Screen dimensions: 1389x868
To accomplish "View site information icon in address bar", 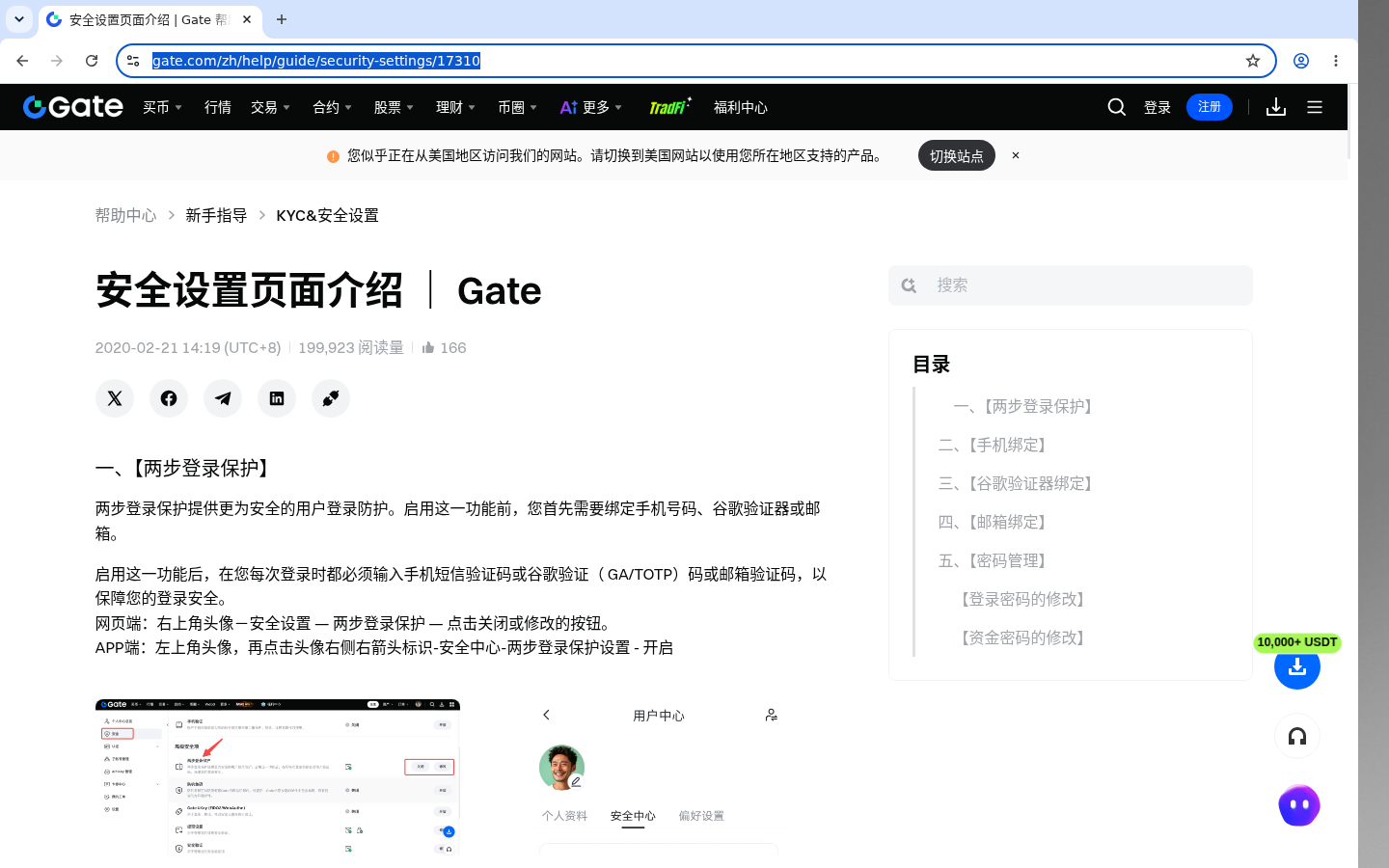I will point(133,61).
